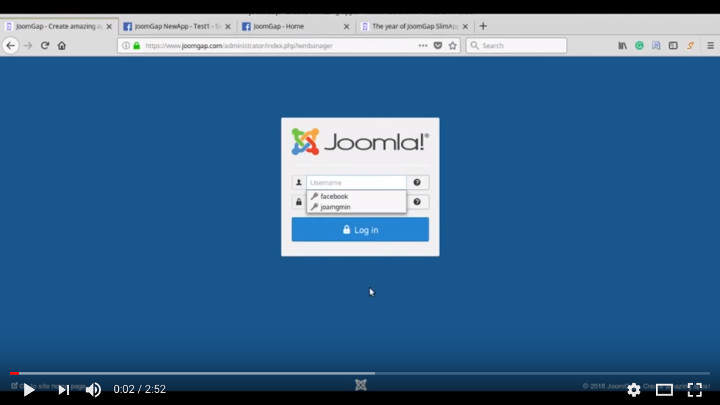The height and width of the screenshot is (405, 720).
Task: Click the padlock icon beside password field
Action: [299, 202]
